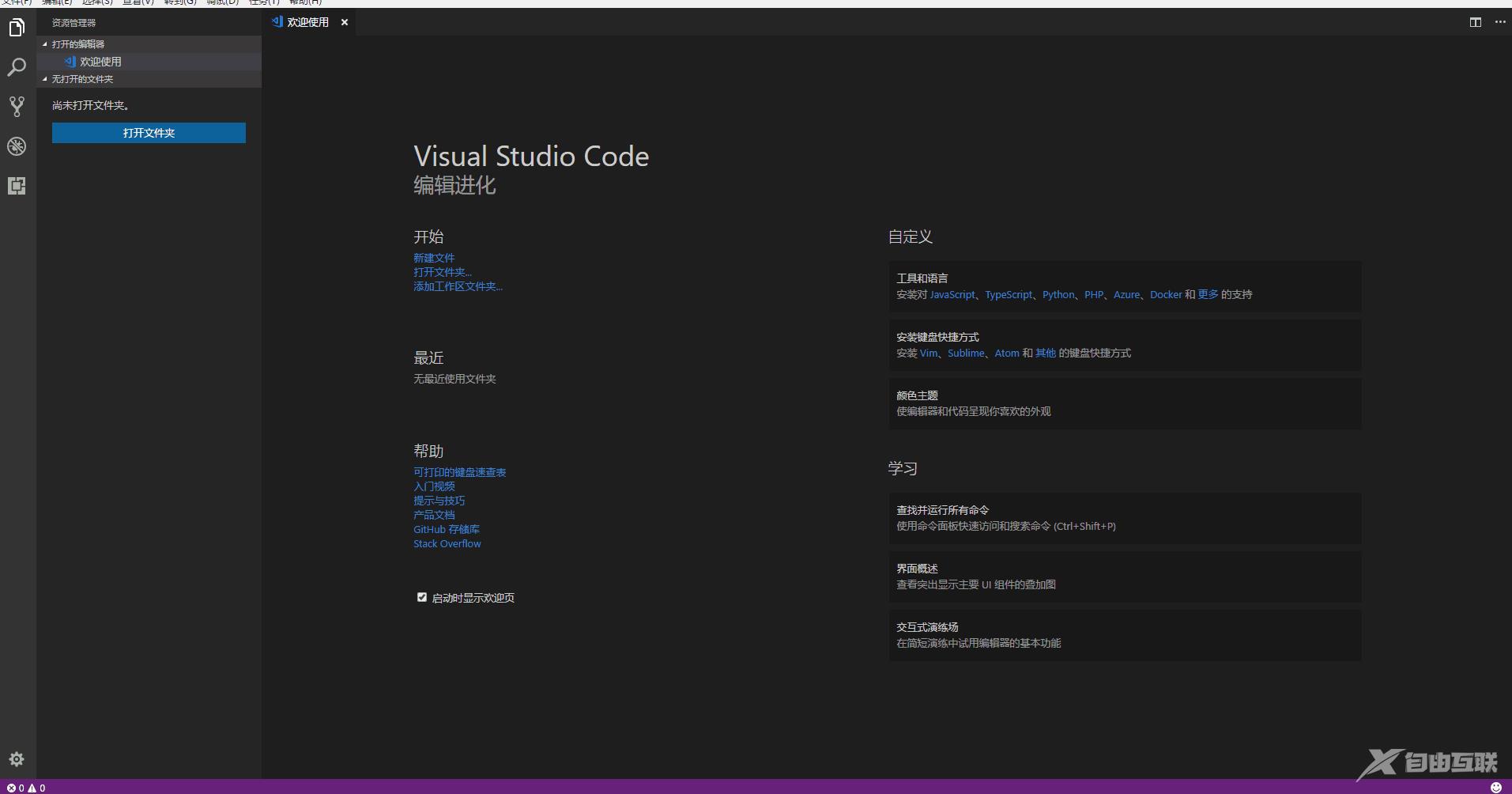Click the 工具和语言 card heading
Image resolution: width=1512 pixels, height=794 pixels.
922,278
